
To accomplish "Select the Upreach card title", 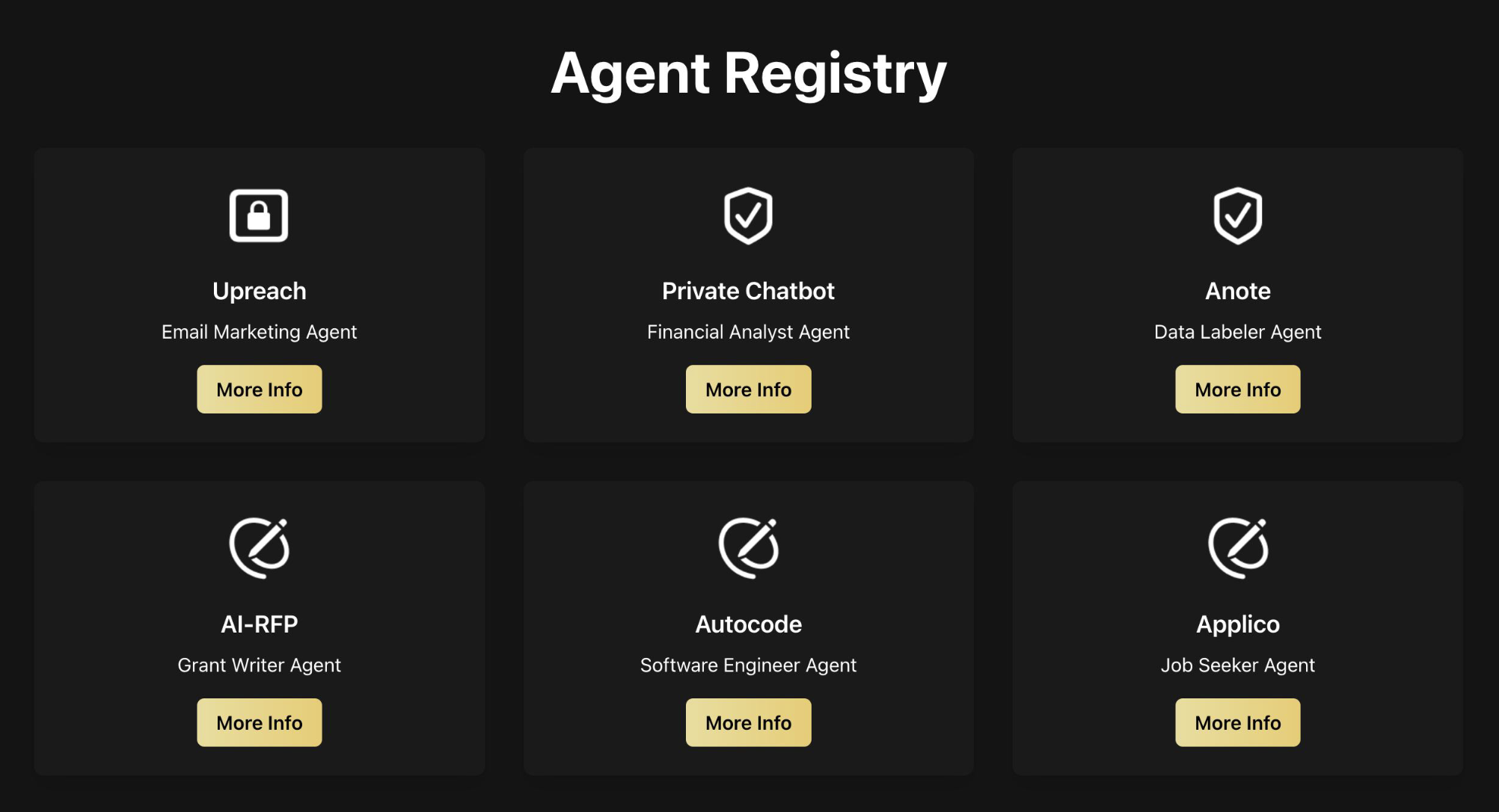I will coord(260,291).
